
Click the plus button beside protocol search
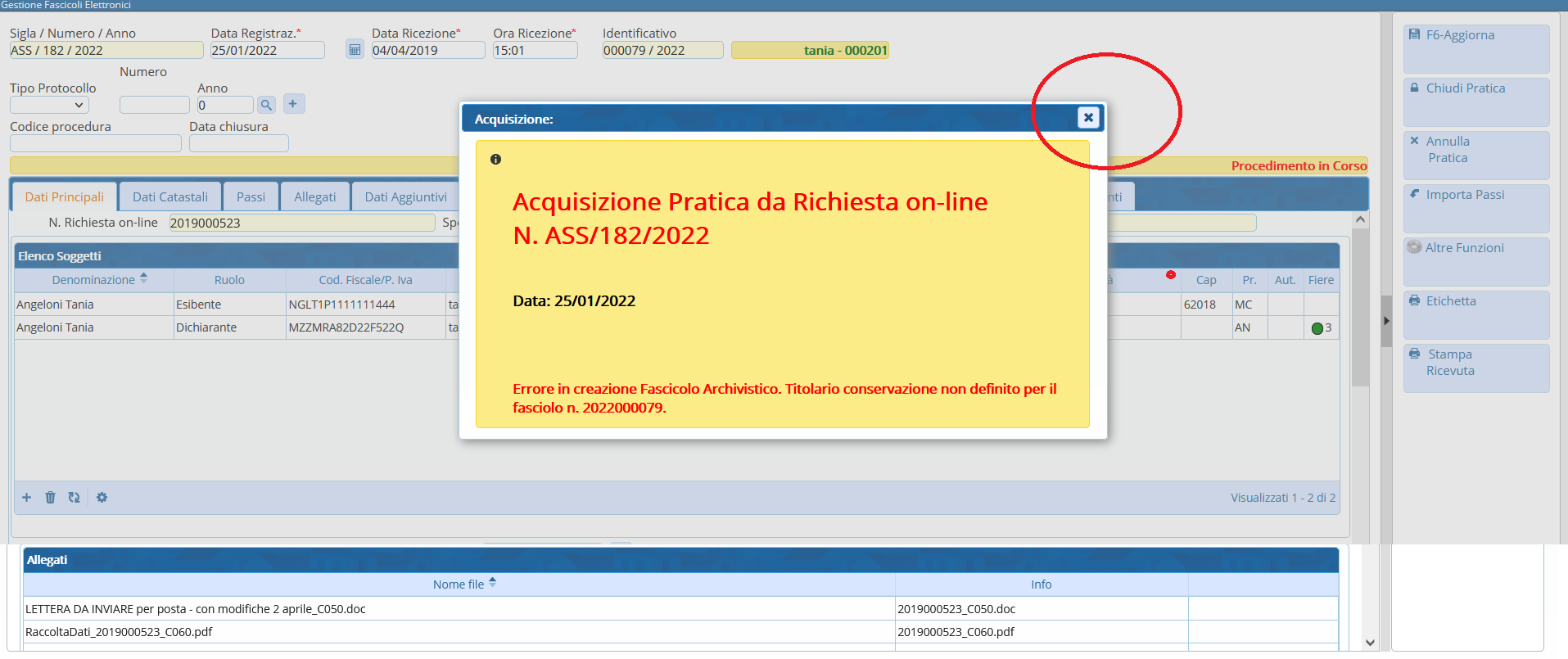(293, 104)
